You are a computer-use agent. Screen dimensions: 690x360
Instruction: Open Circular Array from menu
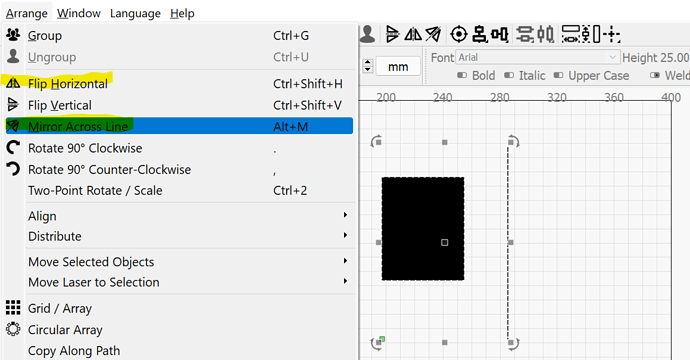click(x=179, y=330)
